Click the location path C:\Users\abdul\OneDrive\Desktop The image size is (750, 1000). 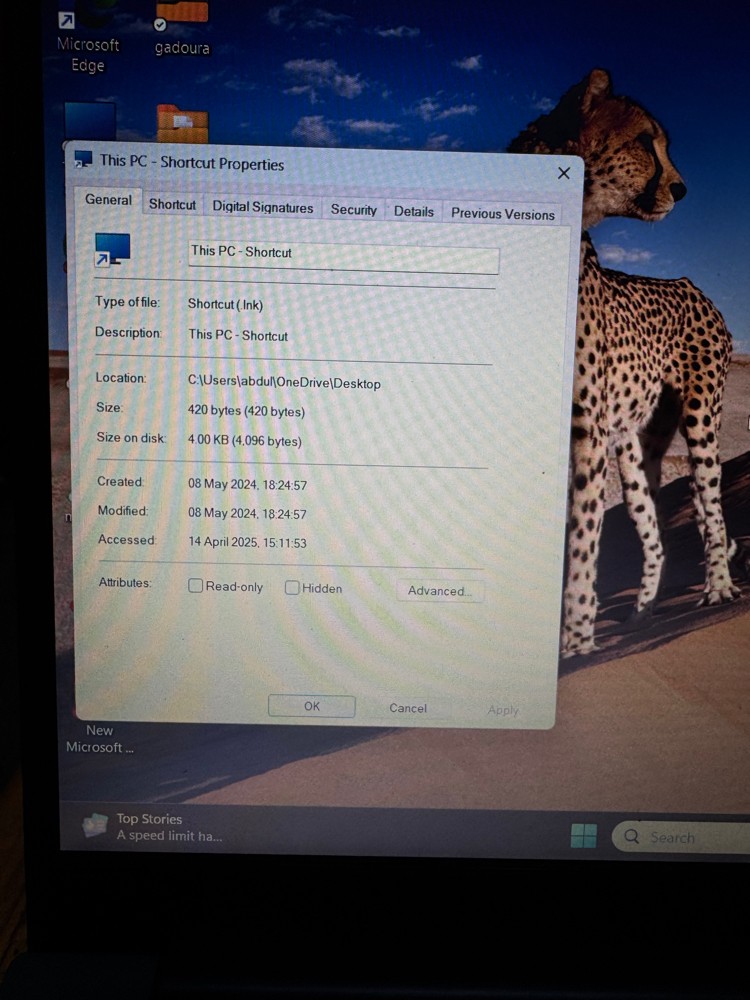tap(284, 382)
